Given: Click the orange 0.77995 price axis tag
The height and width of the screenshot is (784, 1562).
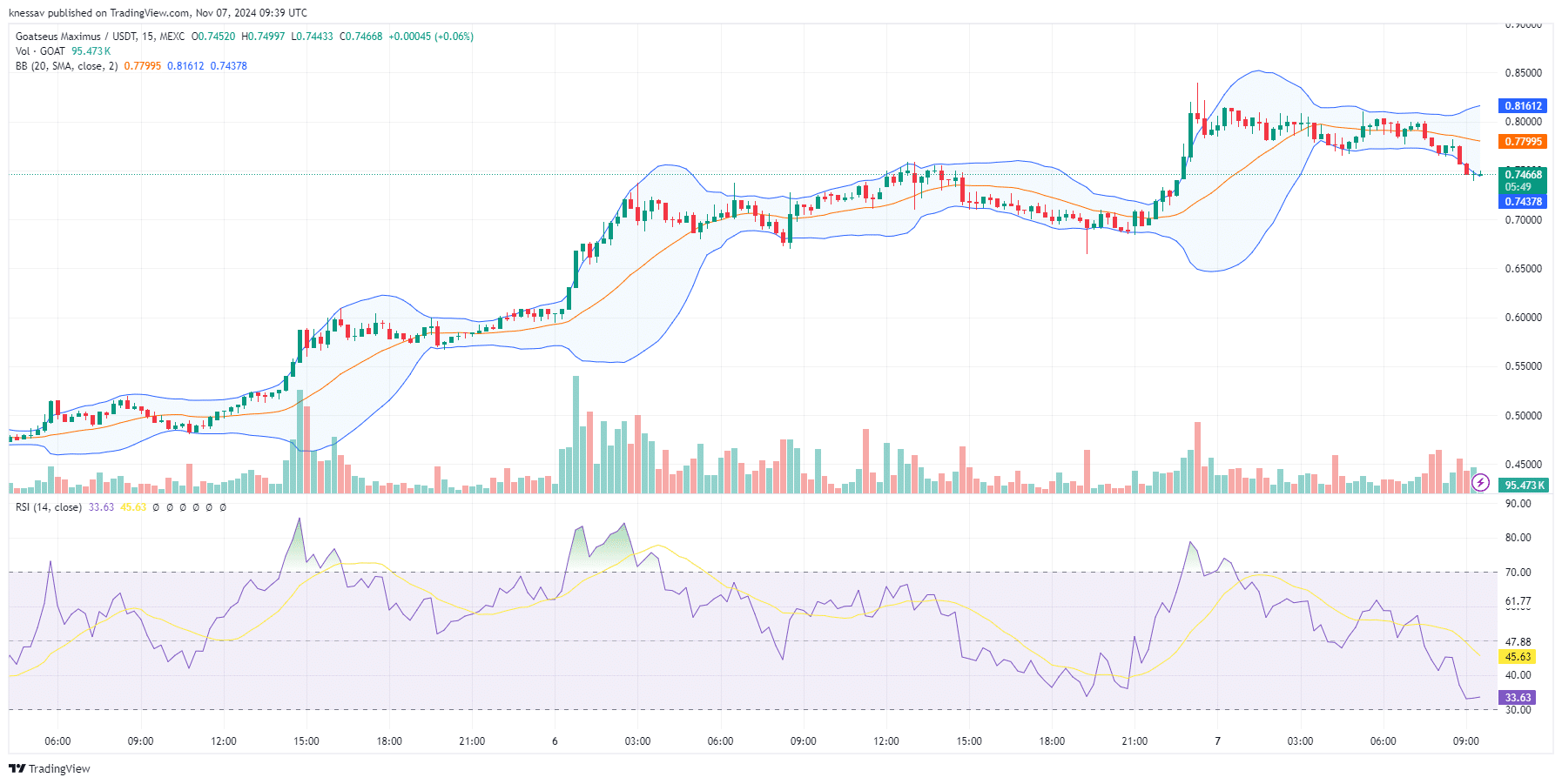Looking at the screenshot, I should pos(1523,142).
